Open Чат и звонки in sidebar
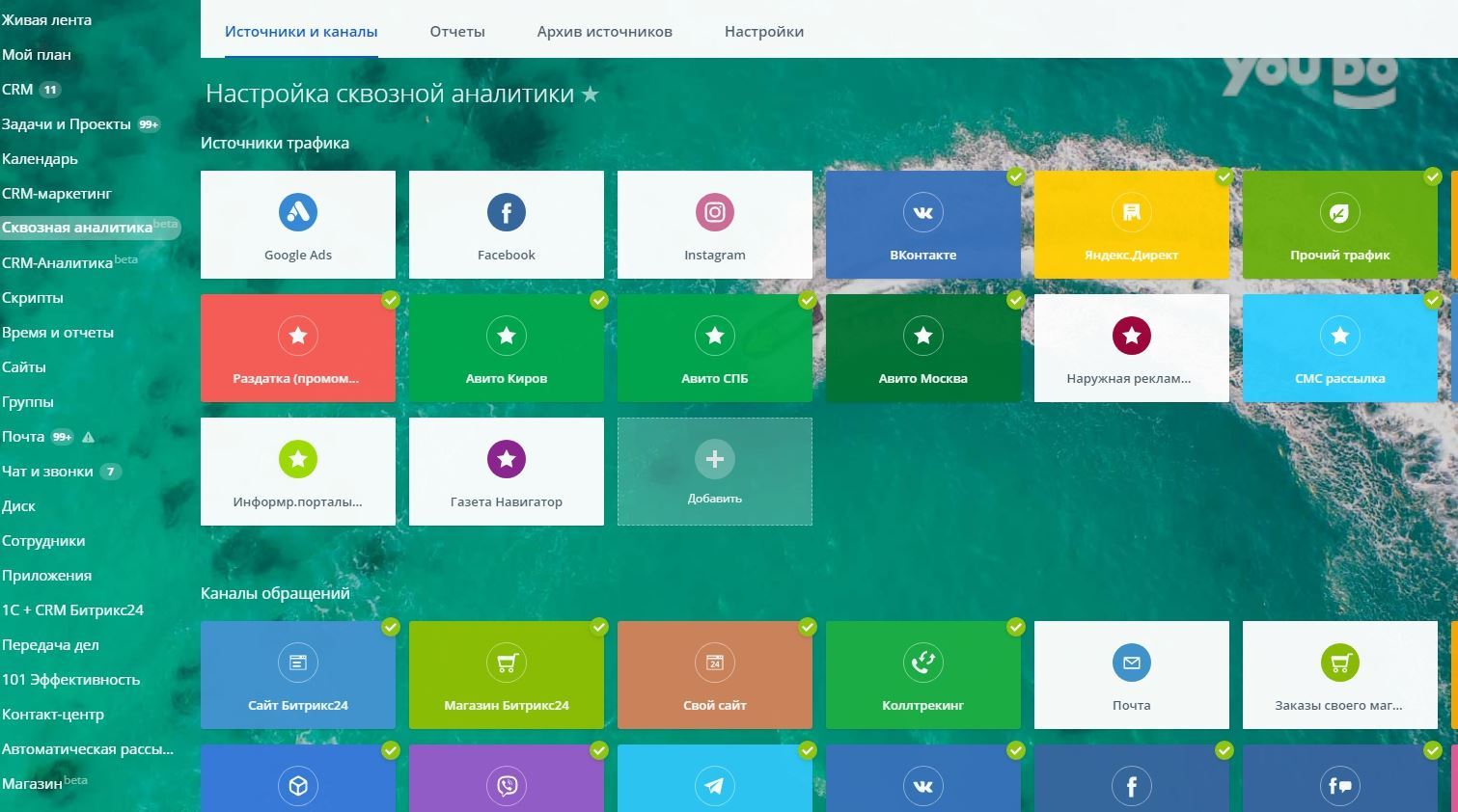Screen dimensions: 1458x812 (47, 472)
